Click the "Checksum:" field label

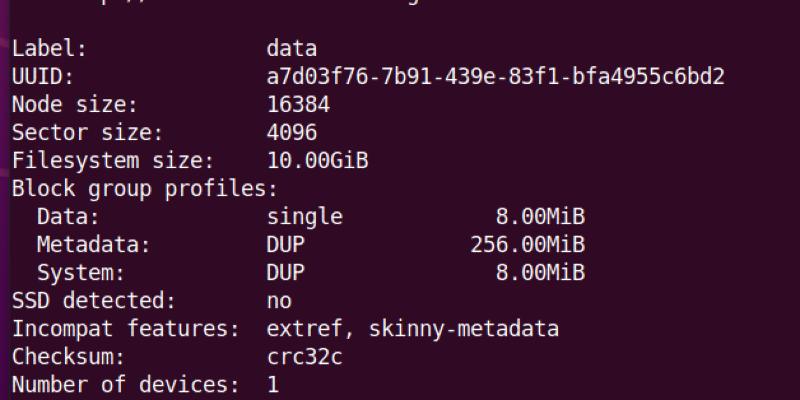(66, 356)
